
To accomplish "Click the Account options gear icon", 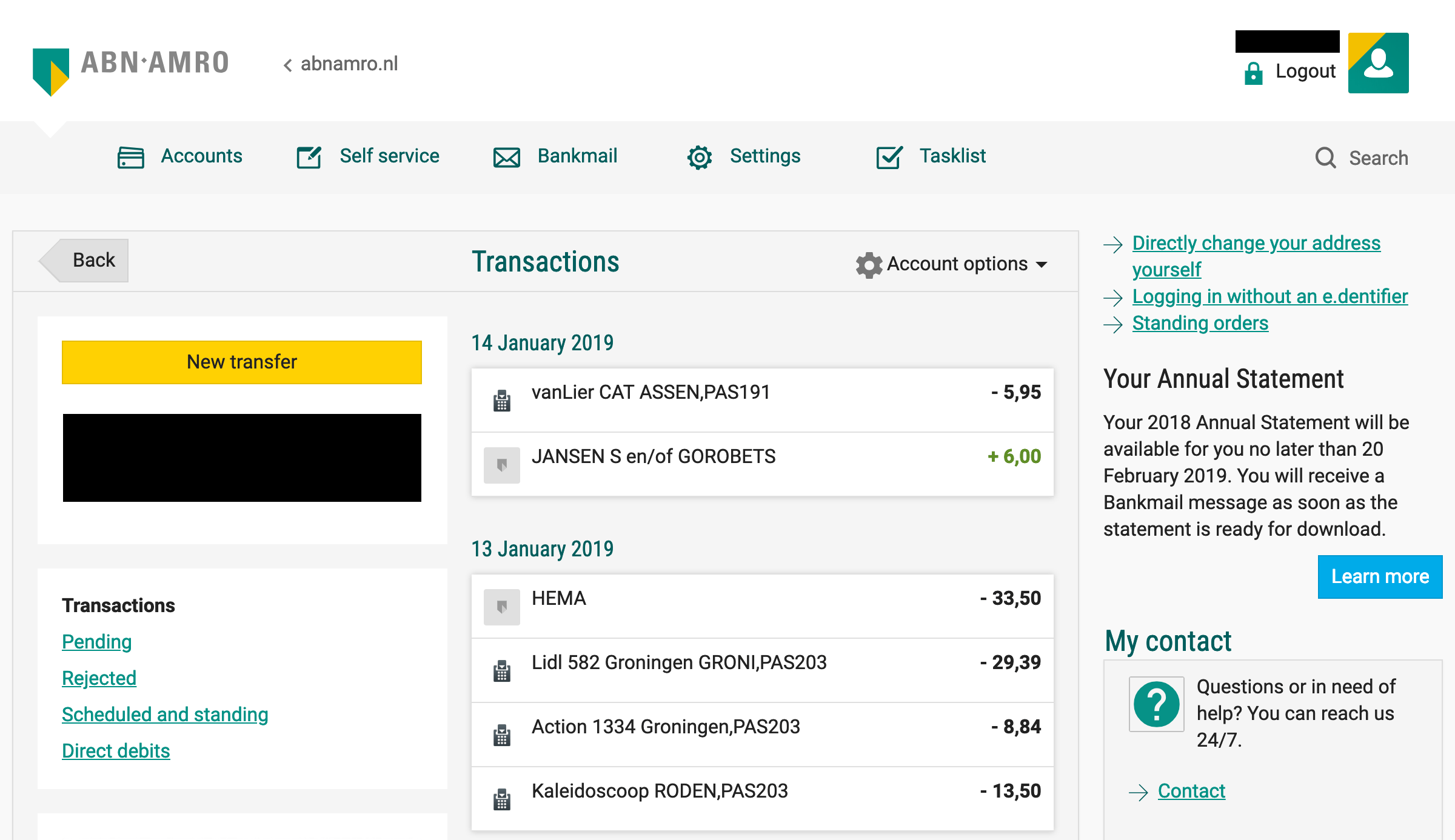I will [x=869, y=265].
